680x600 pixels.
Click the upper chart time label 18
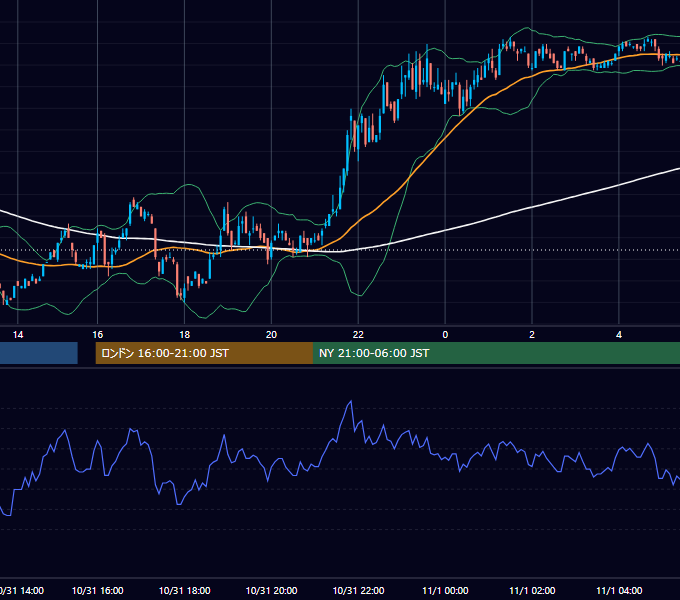[x=184, y=335]
